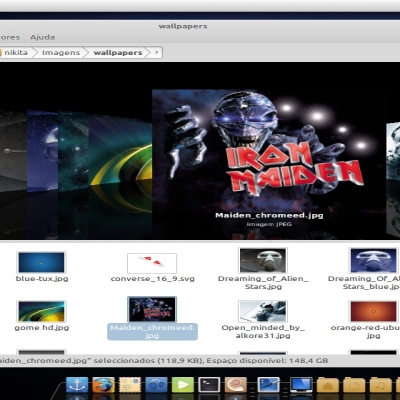Select the converse_16_9.svg thumbnail
400x400 pixels.
pyautogui.click(x=152, y=263)
